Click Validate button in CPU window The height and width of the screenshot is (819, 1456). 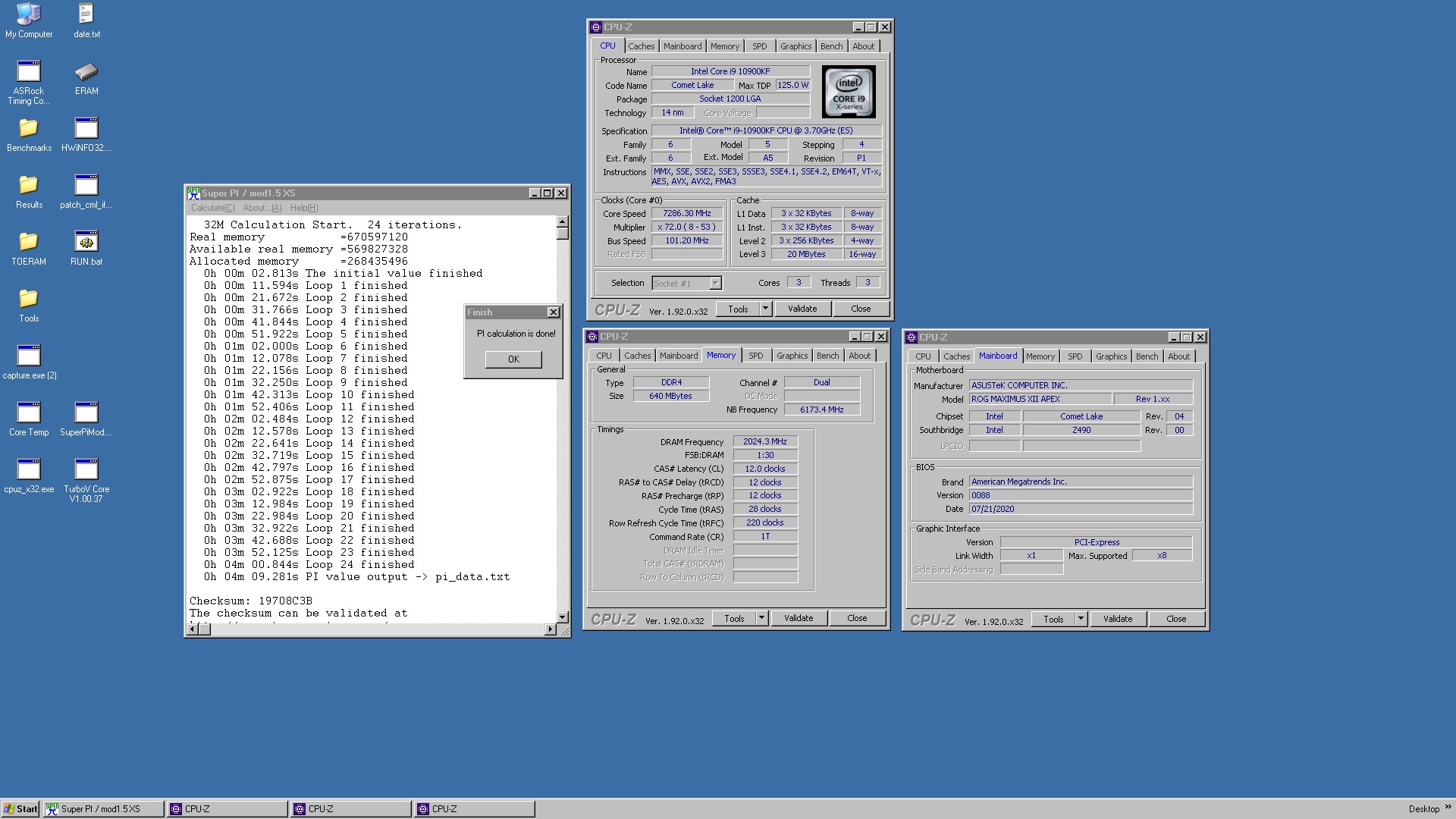pos(802,309)
